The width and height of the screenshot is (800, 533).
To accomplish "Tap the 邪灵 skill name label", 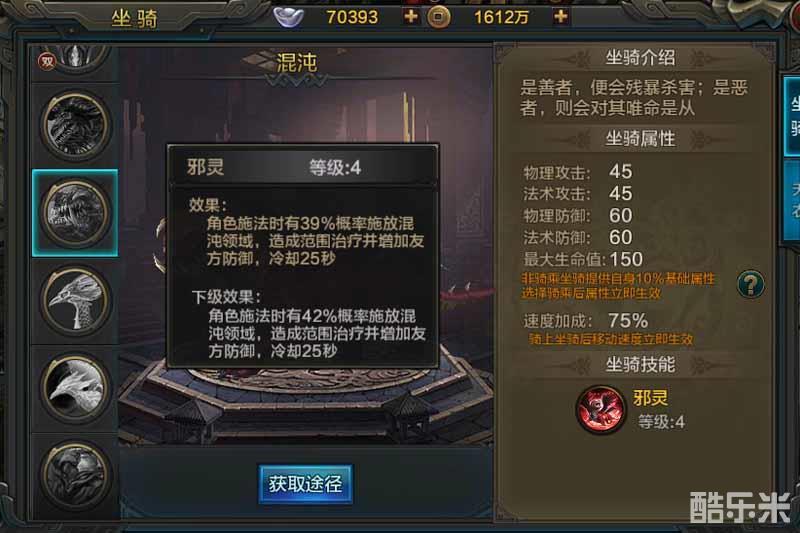I will point(651,398).
